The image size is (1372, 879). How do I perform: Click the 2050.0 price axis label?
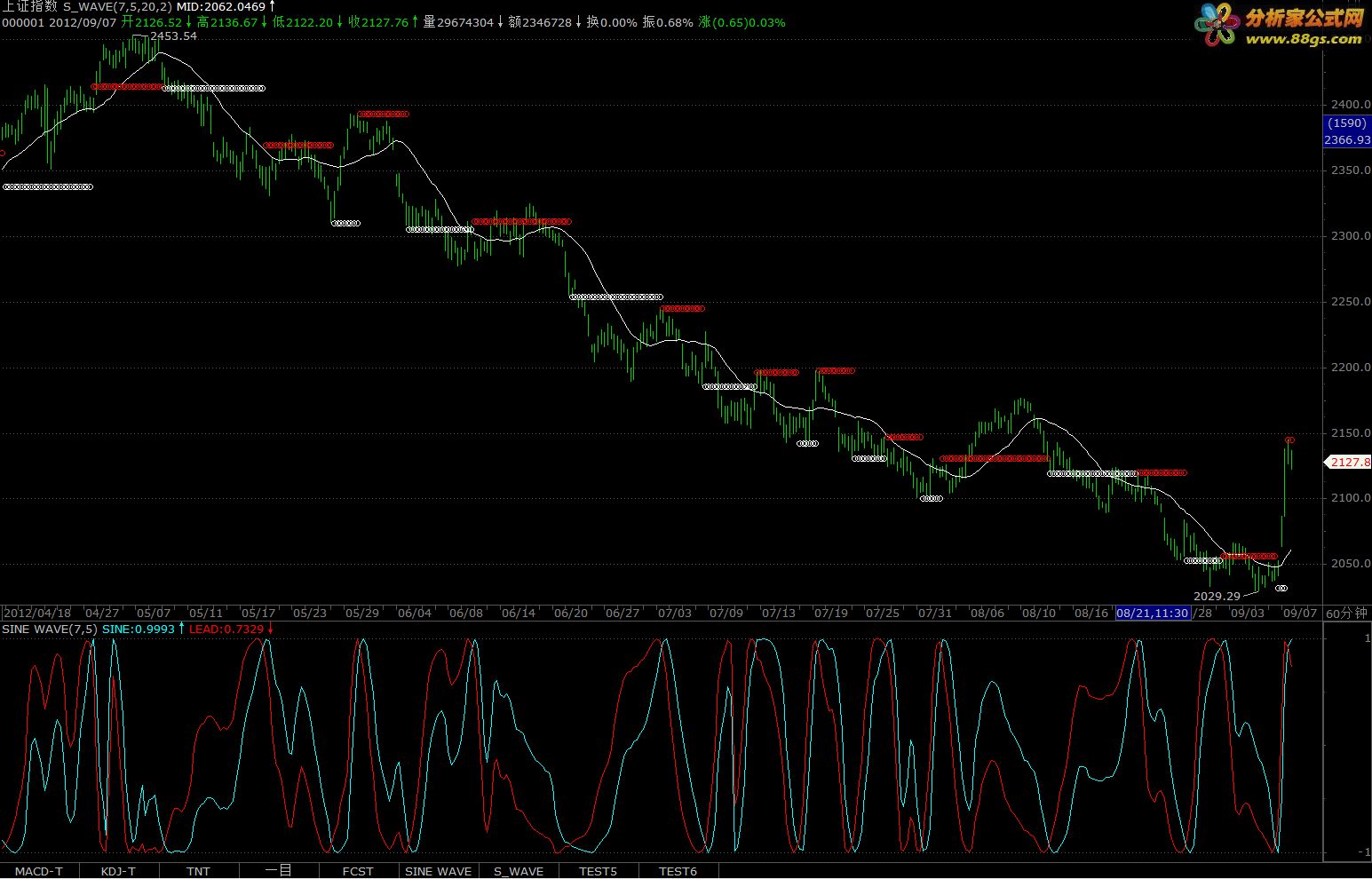click(x=1351, y=564)
